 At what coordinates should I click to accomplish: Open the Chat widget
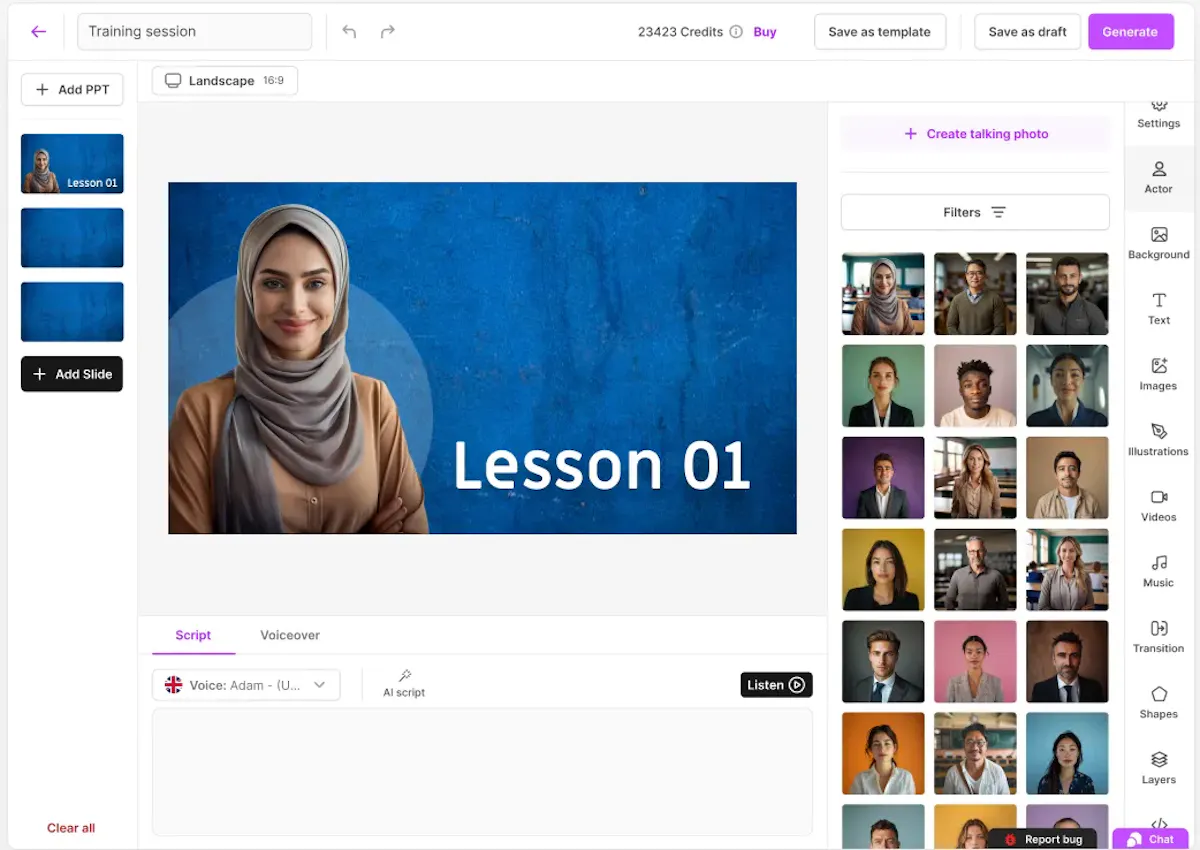click(1151, 839)
